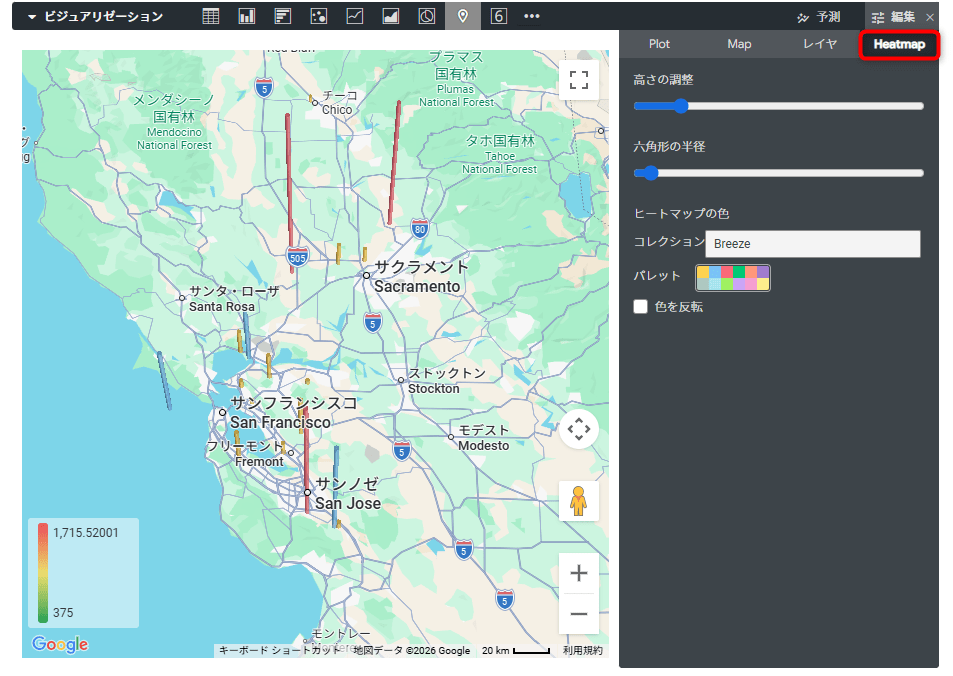This screenshot has height=676, width=953.
Task: Open more visualization types ellipsis
Action: click(532, 16)
